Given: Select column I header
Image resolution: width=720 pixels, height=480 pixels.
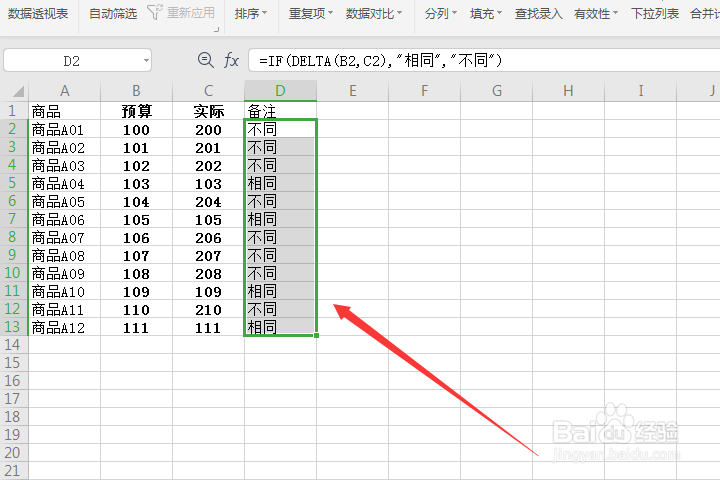Looking at the screenshot, I should point(641,91).
